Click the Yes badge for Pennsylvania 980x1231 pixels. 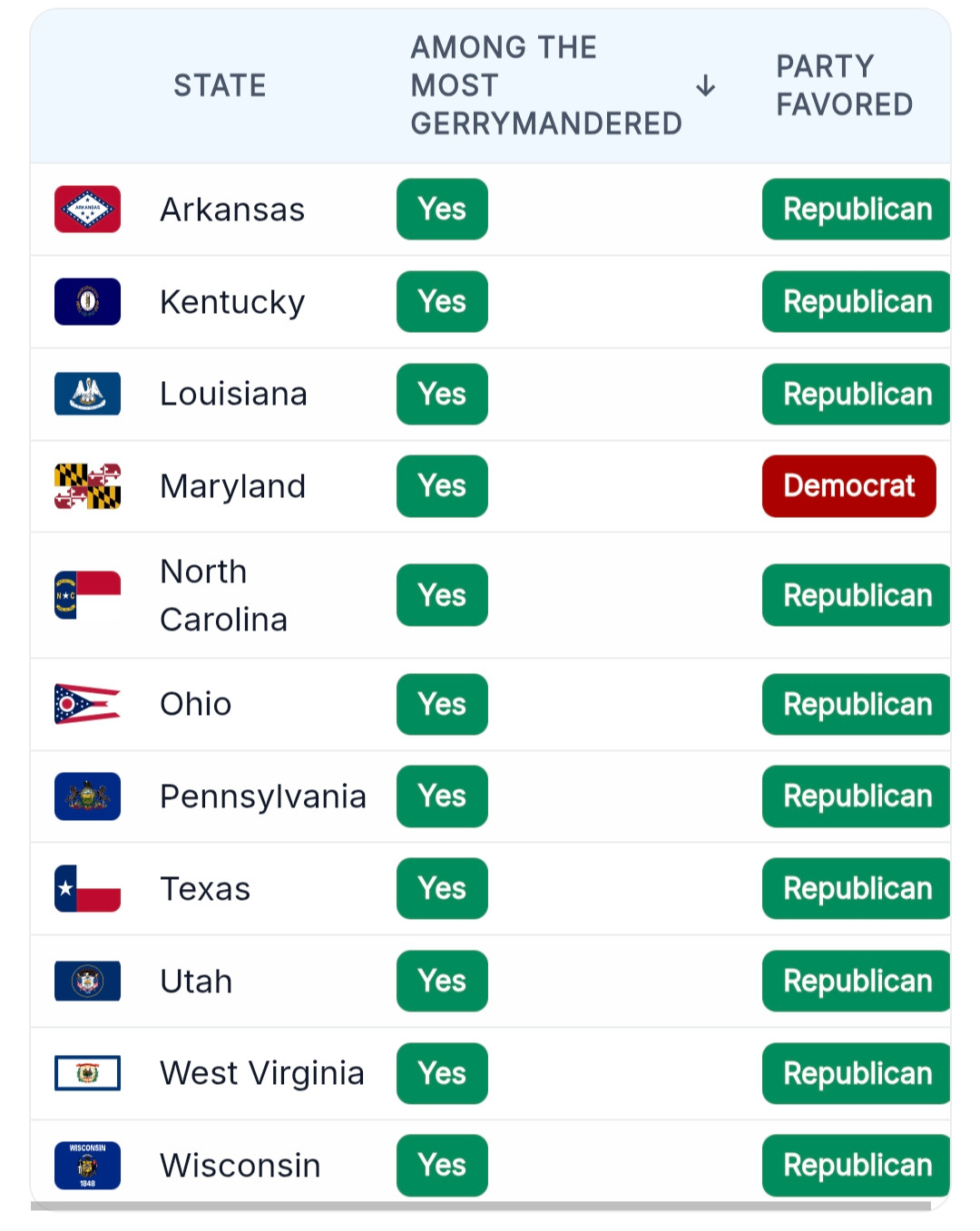442,796
